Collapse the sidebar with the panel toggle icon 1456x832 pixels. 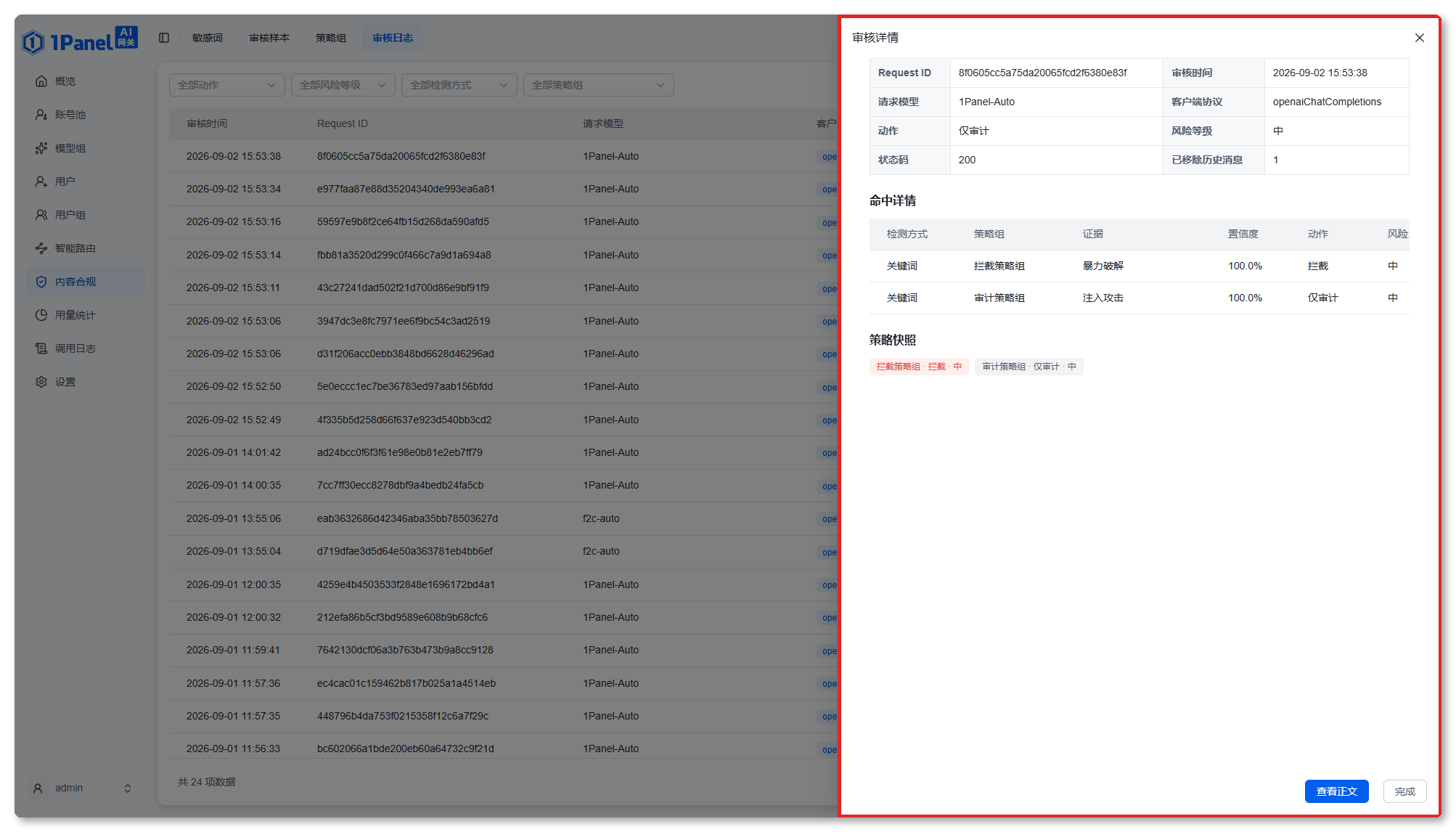pyautogui.click(x=164, y=38)
